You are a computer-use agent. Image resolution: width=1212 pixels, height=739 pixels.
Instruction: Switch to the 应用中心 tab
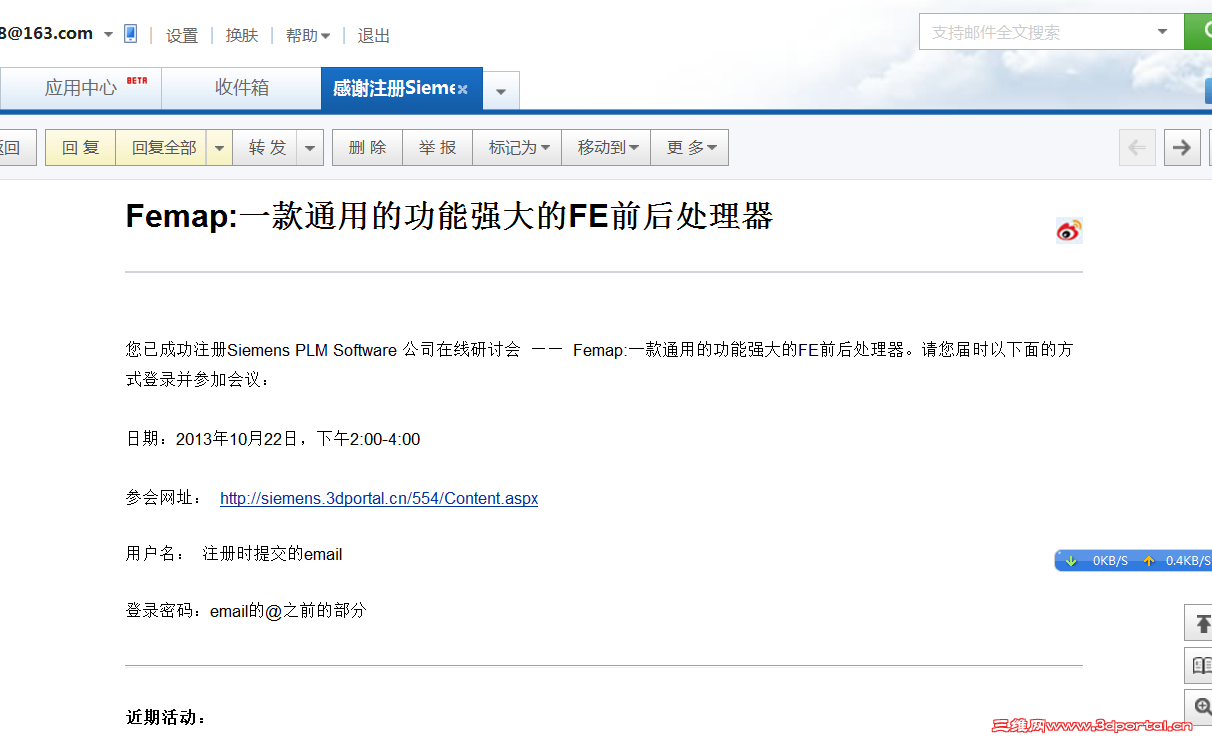pyautogui.click(x=81, y=88)
